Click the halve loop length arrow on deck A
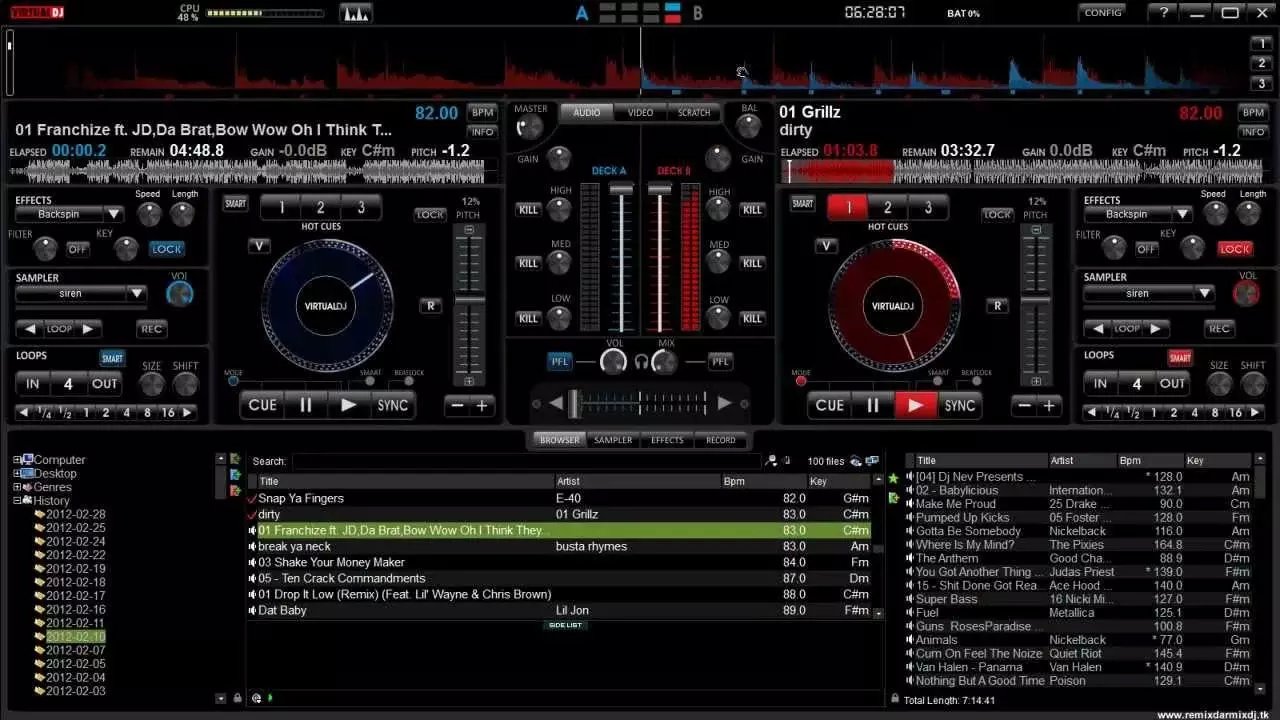 point(23,412)
